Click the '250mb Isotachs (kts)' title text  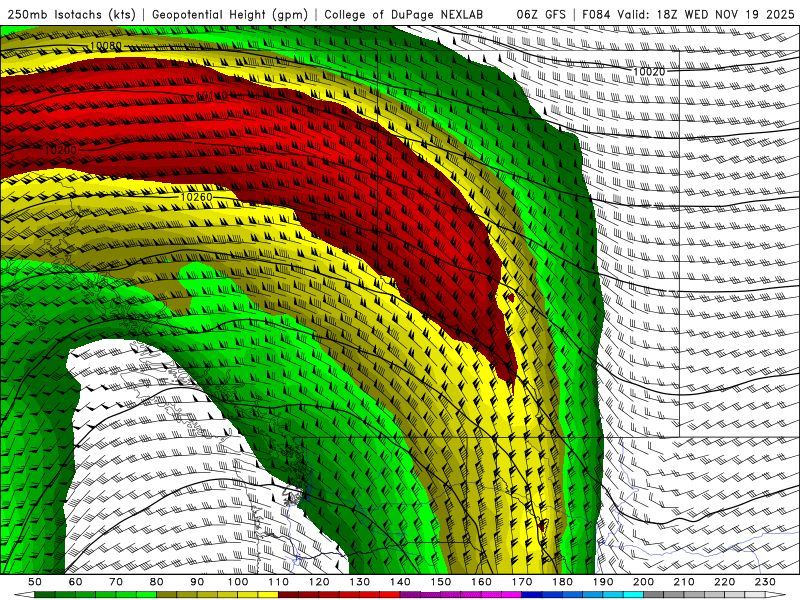[71, 15]
